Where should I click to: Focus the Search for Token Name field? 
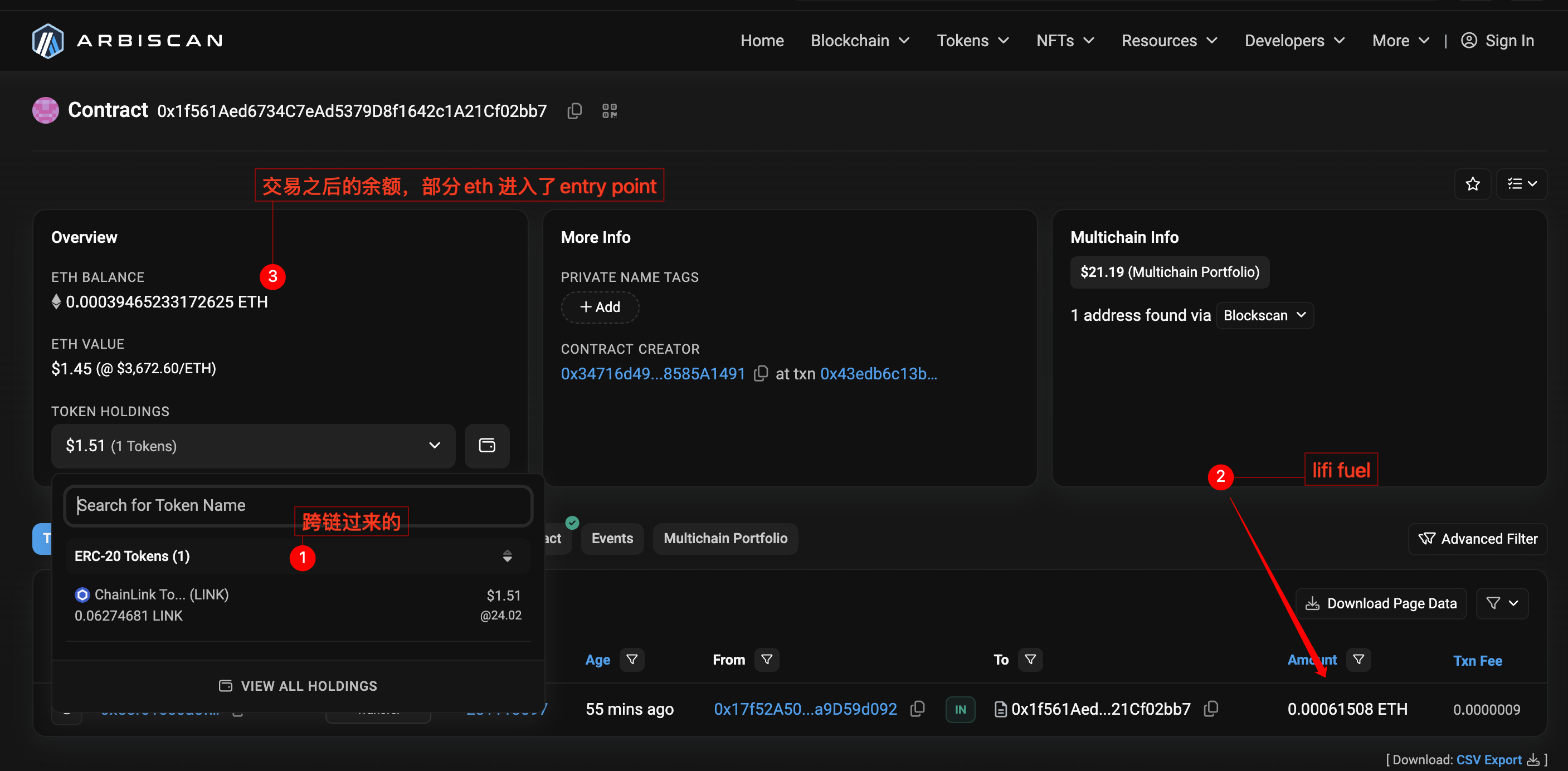[x=298, y=505]
